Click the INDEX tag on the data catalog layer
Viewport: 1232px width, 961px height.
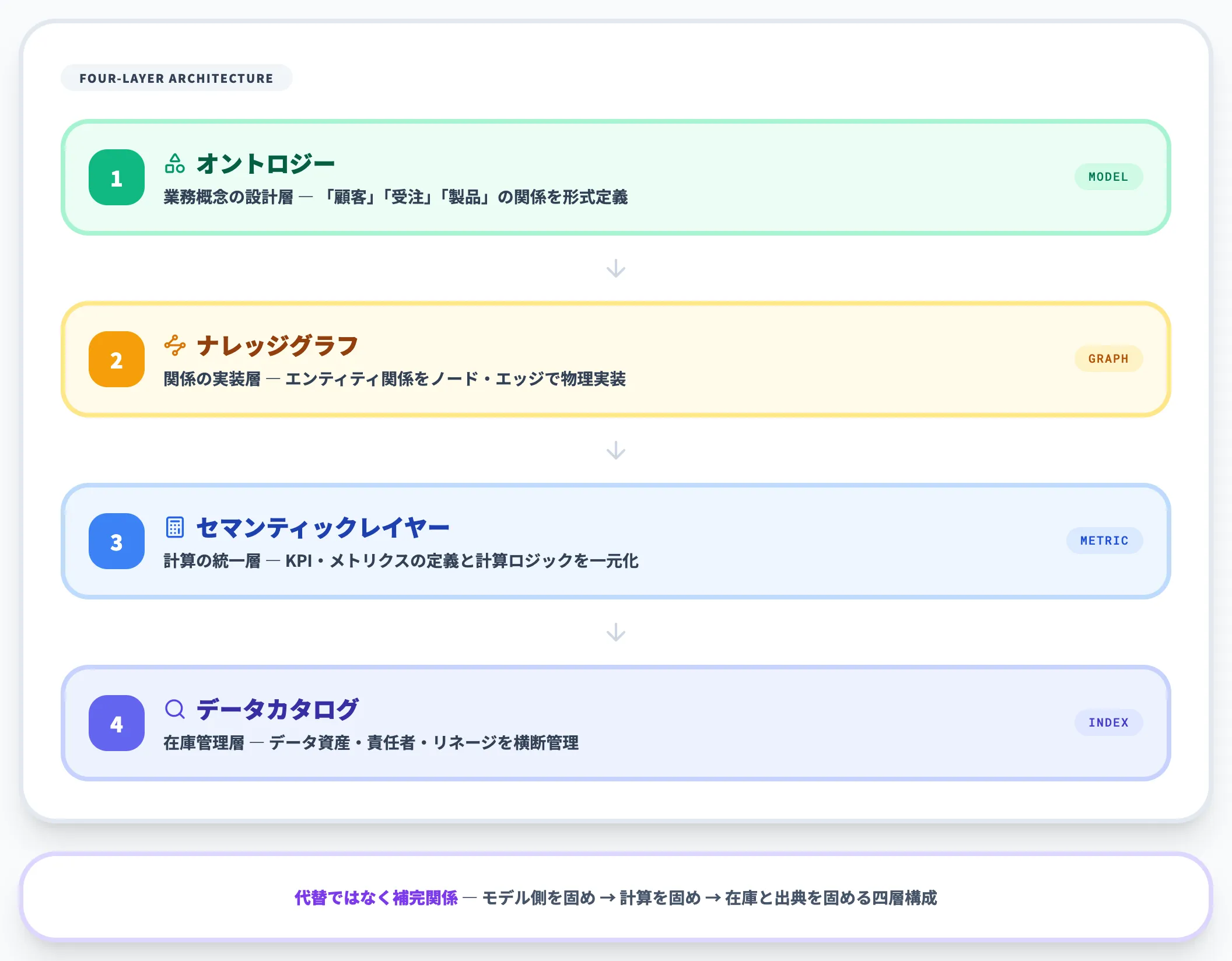pyautogui.click(x=1108, y=722)
